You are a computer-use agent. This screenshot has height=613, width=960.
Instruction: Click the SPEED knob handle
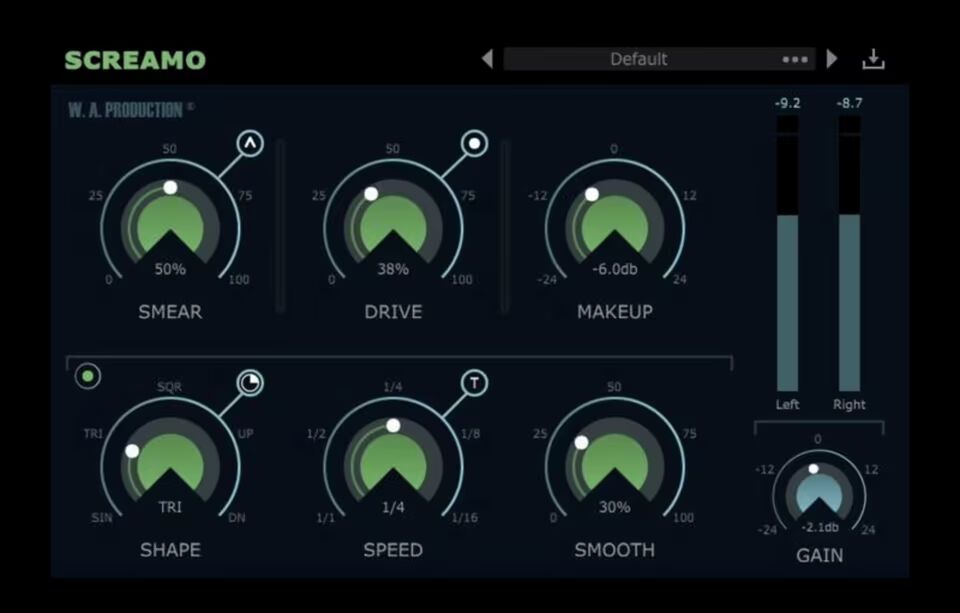393,426
